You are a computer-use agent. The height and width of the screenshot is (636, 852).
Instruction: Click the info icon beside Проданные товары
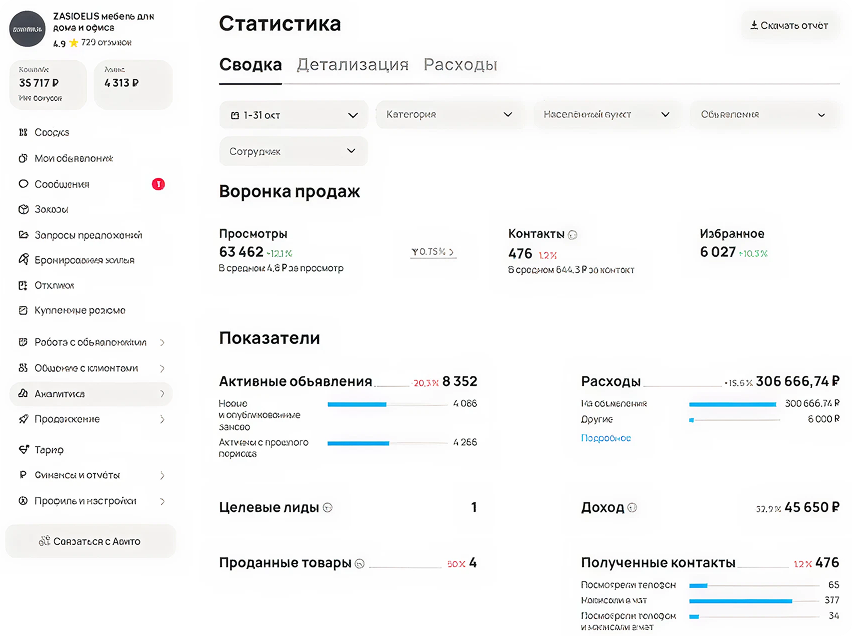(360, 564)
